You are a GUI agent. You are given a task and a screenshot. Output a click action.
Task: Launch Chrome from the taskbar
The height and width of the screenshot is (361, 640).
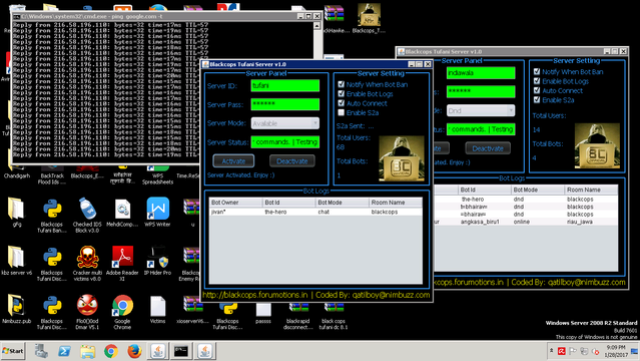[x=111, y=351]
